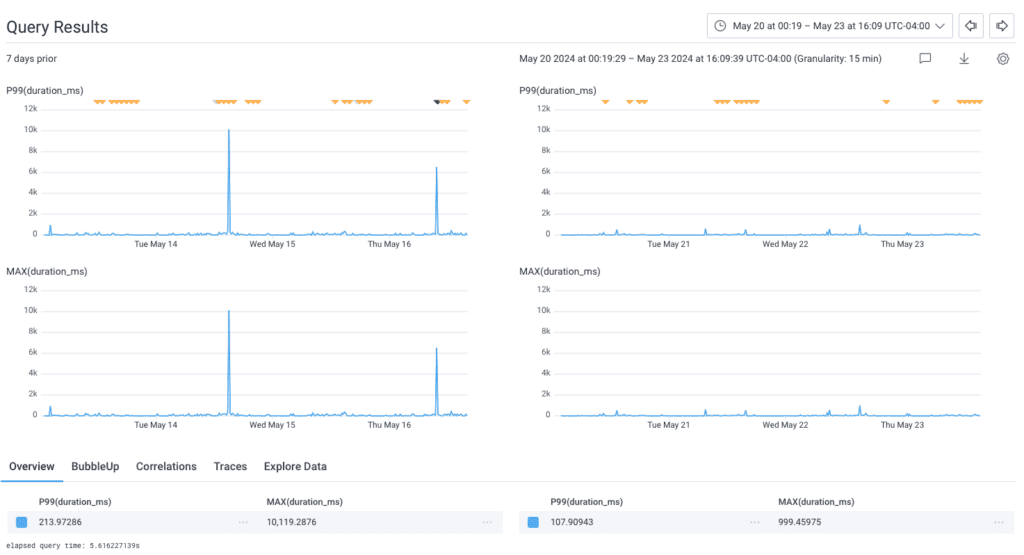Click the P99 column header above 107.90943
The width and height of the screenshot is (1024, 555).
586,501
